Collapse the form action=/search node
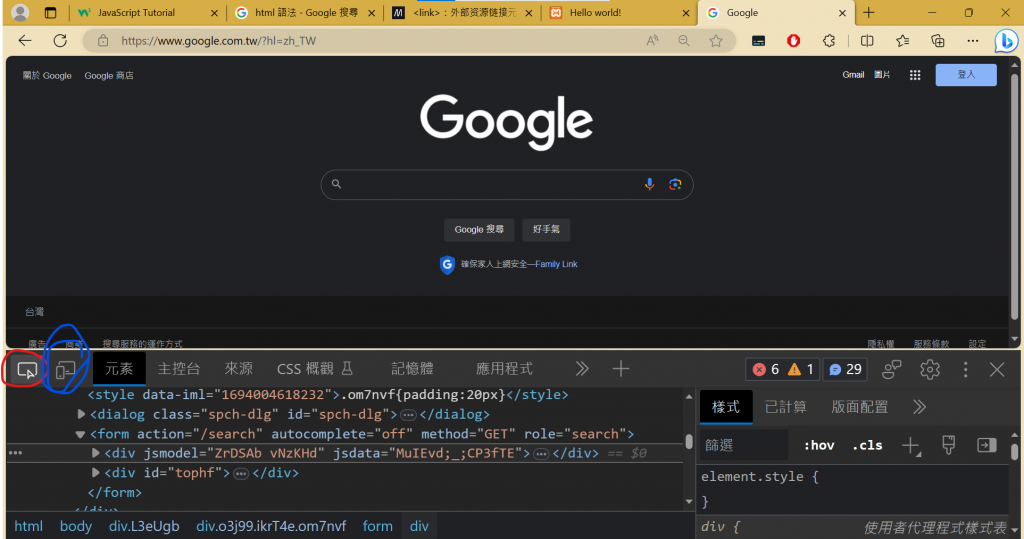Viewport: 1024px width, 539px height. click(80, 434)
